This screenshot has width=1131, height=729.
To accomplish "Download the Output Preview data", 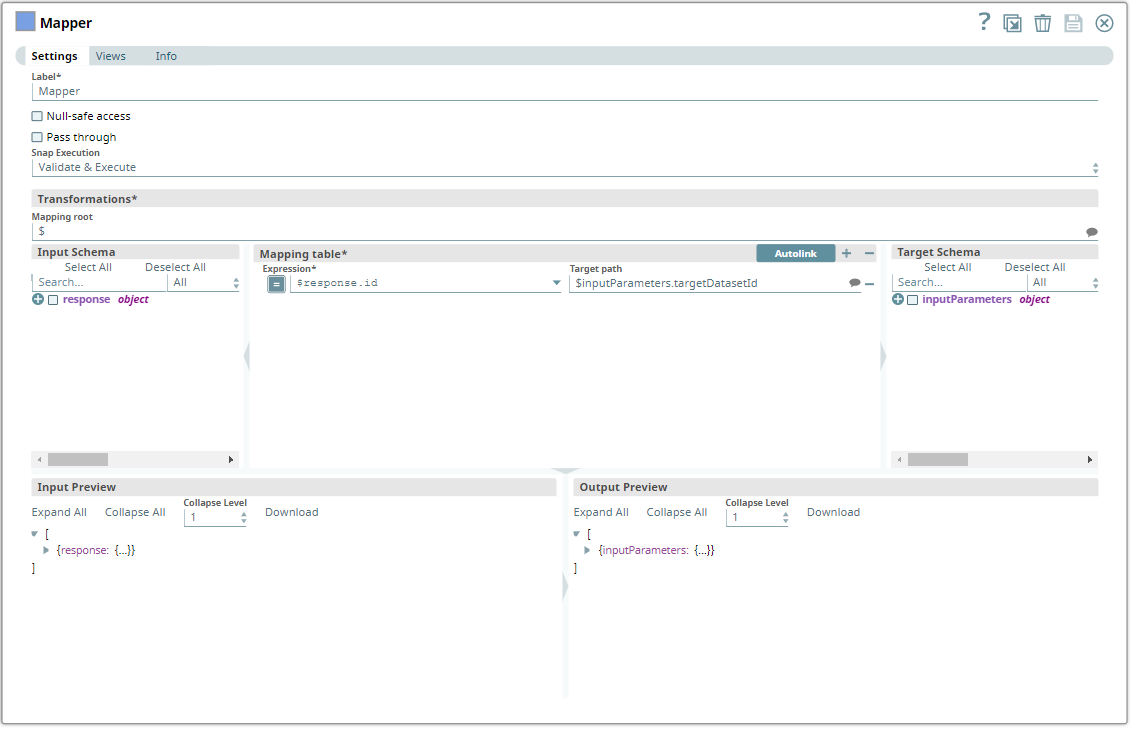I will [x=833, y=513].
